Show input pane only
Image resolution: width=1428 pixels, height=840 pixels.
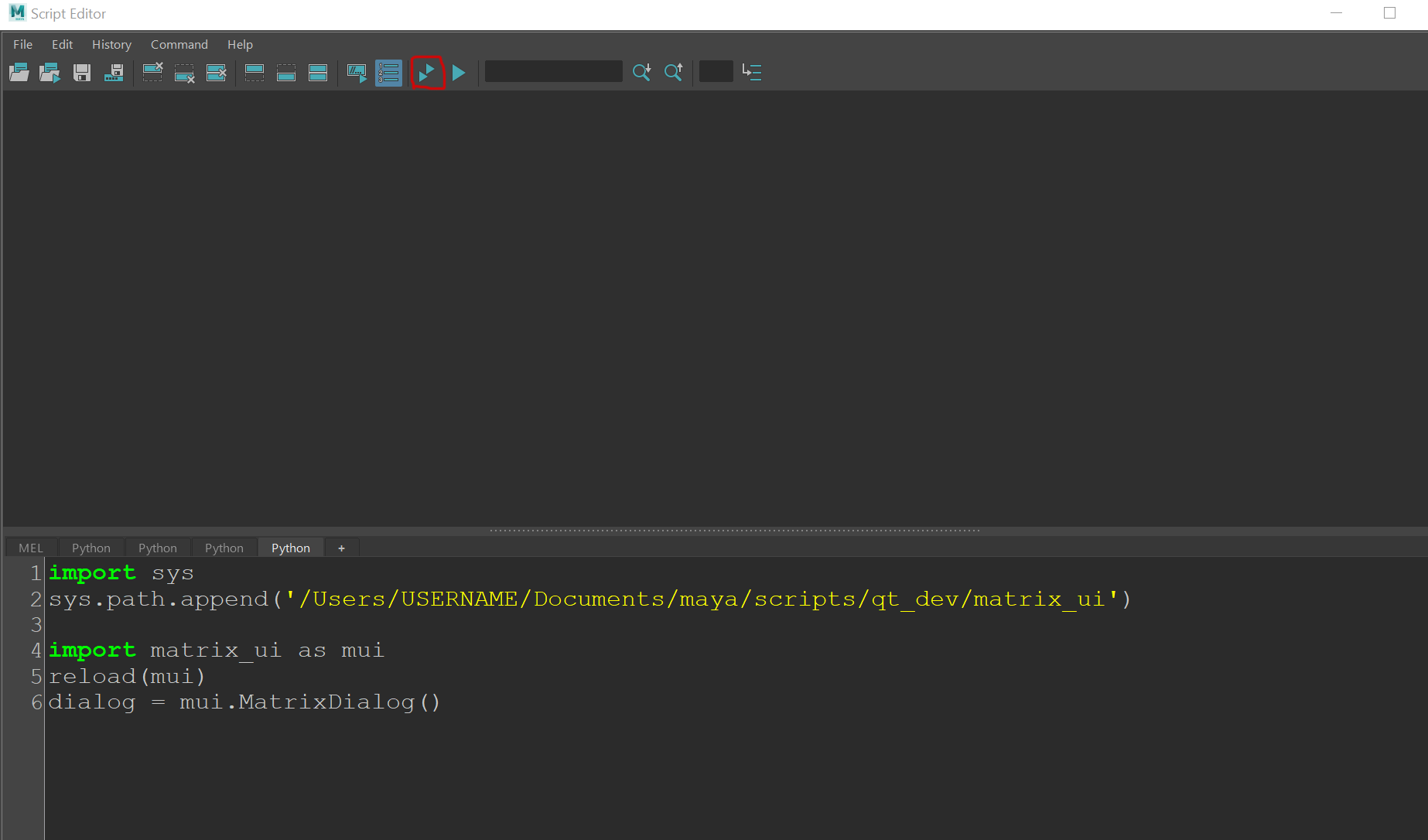coord(286,73)
